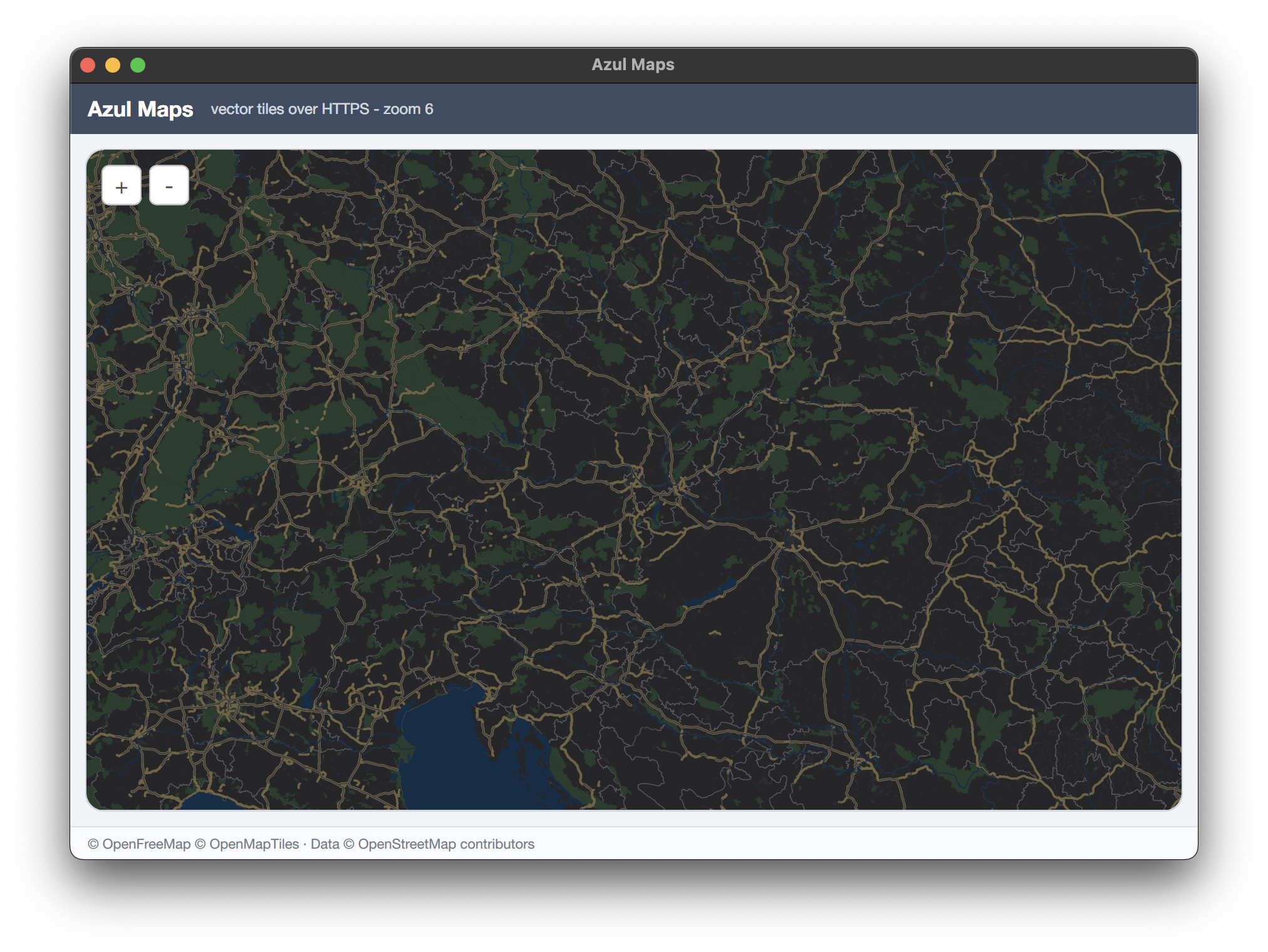1268x952 pixels.
Task: Click the OpenFreeMap attribution text in footer
Action: point(139,844)
